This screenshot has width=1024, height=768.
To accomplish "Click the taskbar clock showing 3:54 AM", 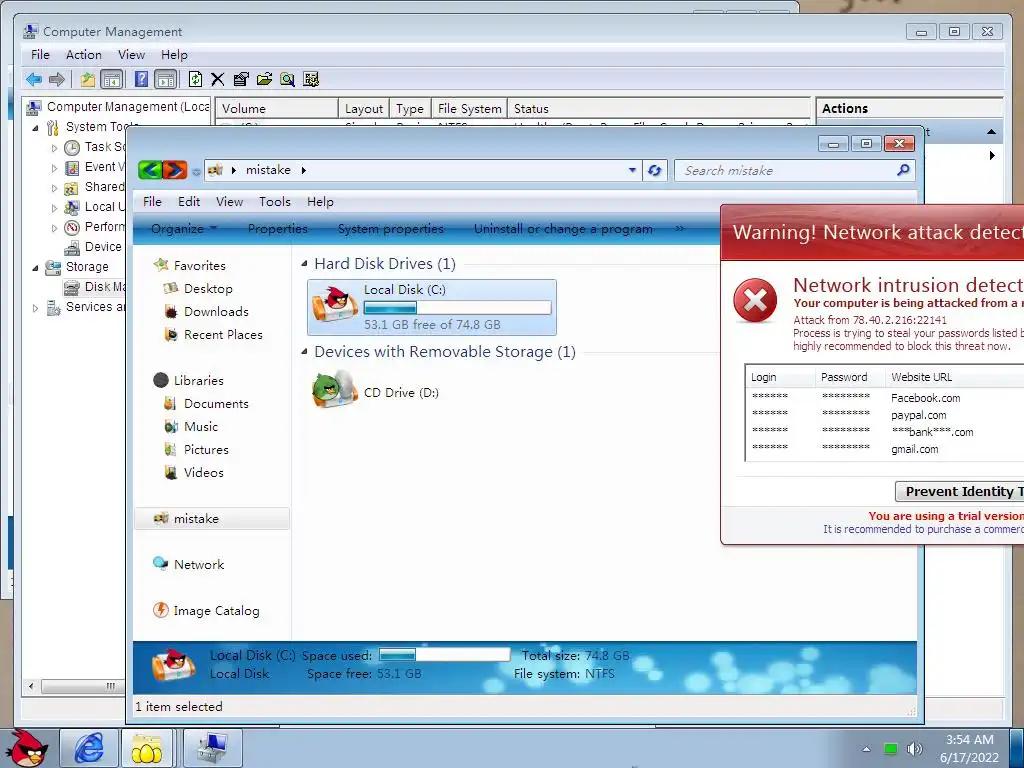I will 969,748.
